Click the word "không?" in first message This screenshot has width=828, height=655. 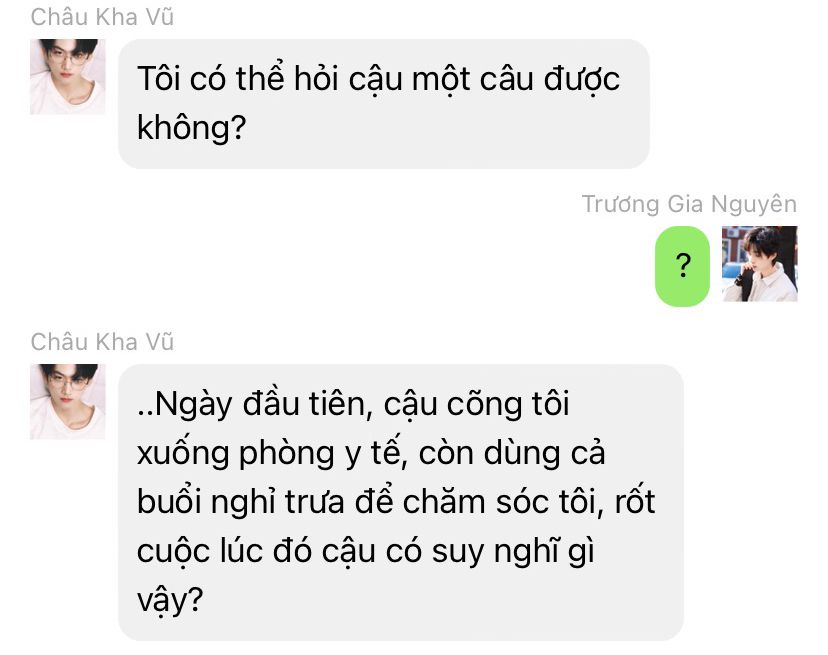coord(192,128)
